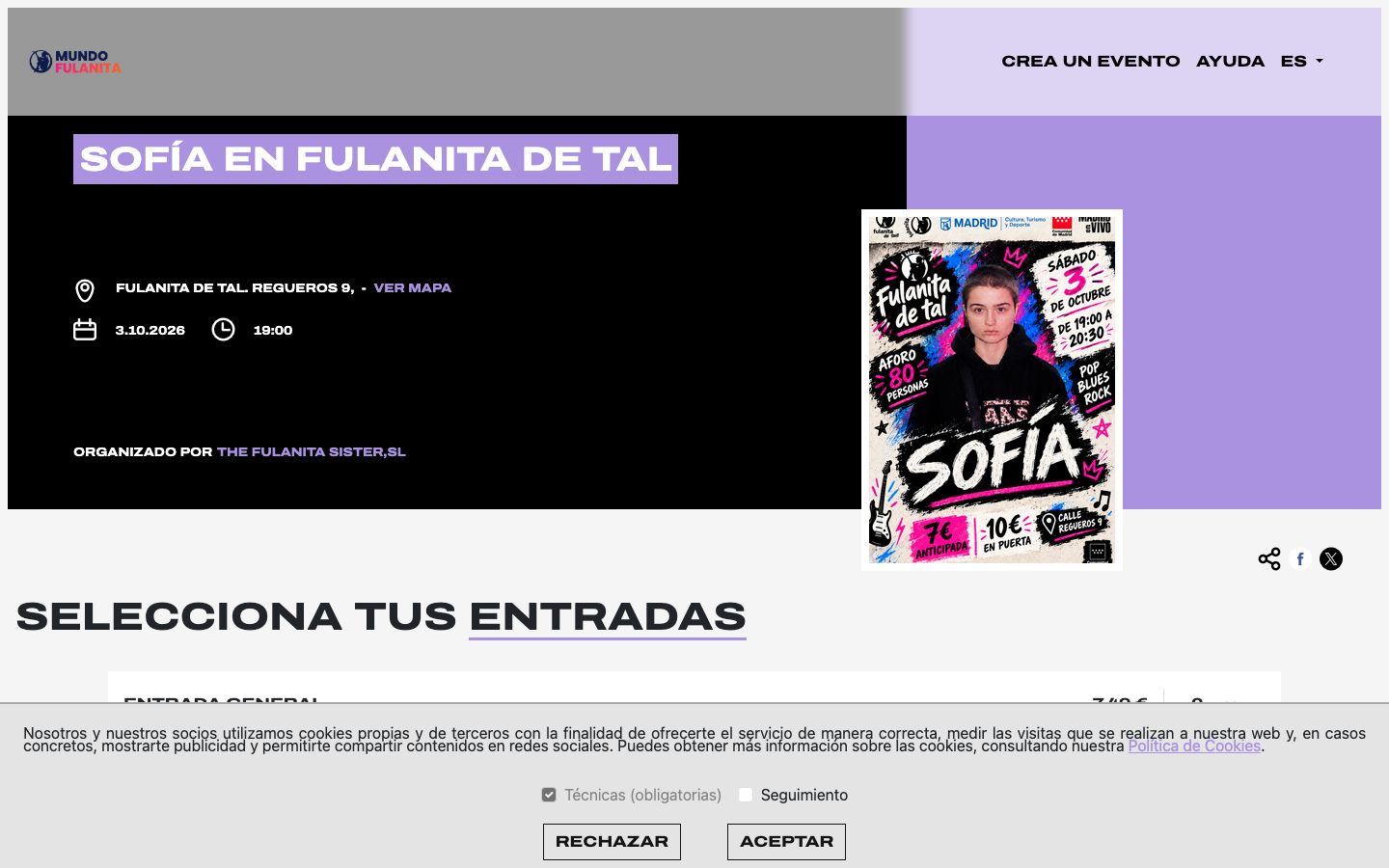Reject cookies with the Rechazar button
Viewport: 1389px width, 868px height.
coord(612,841)
